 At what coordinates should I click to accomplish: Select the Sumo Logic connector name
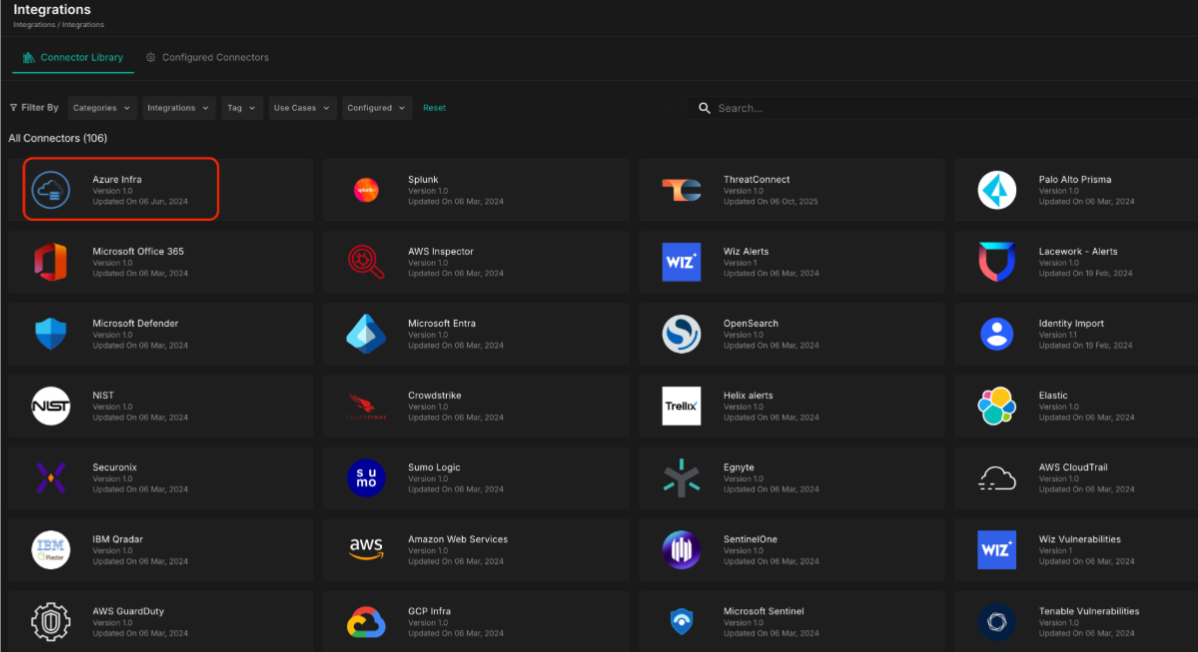click(433, 467)
